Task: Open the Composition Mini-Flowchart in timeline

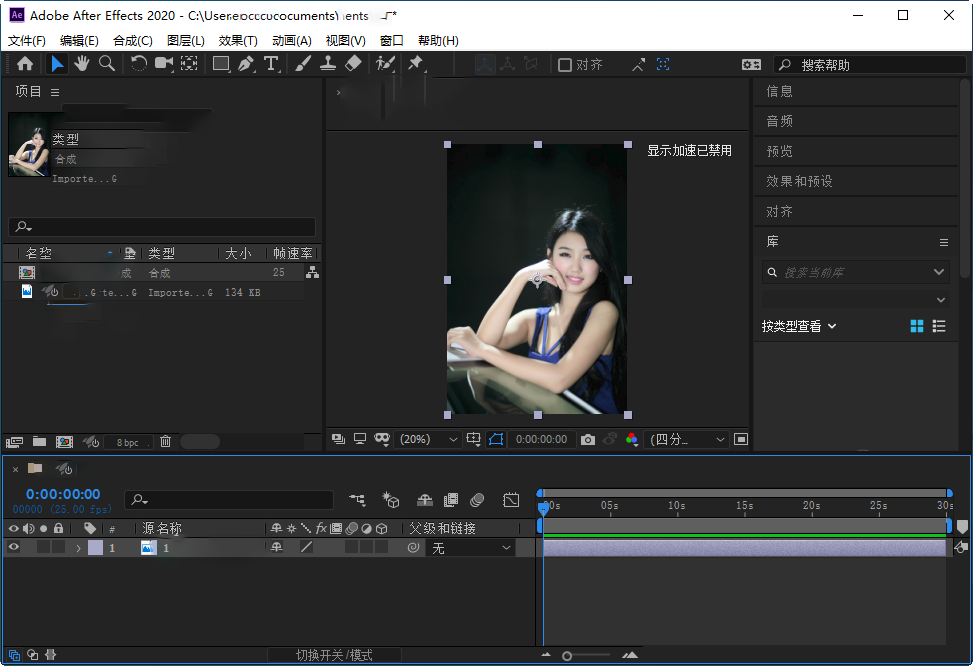Action: [357, 500]
